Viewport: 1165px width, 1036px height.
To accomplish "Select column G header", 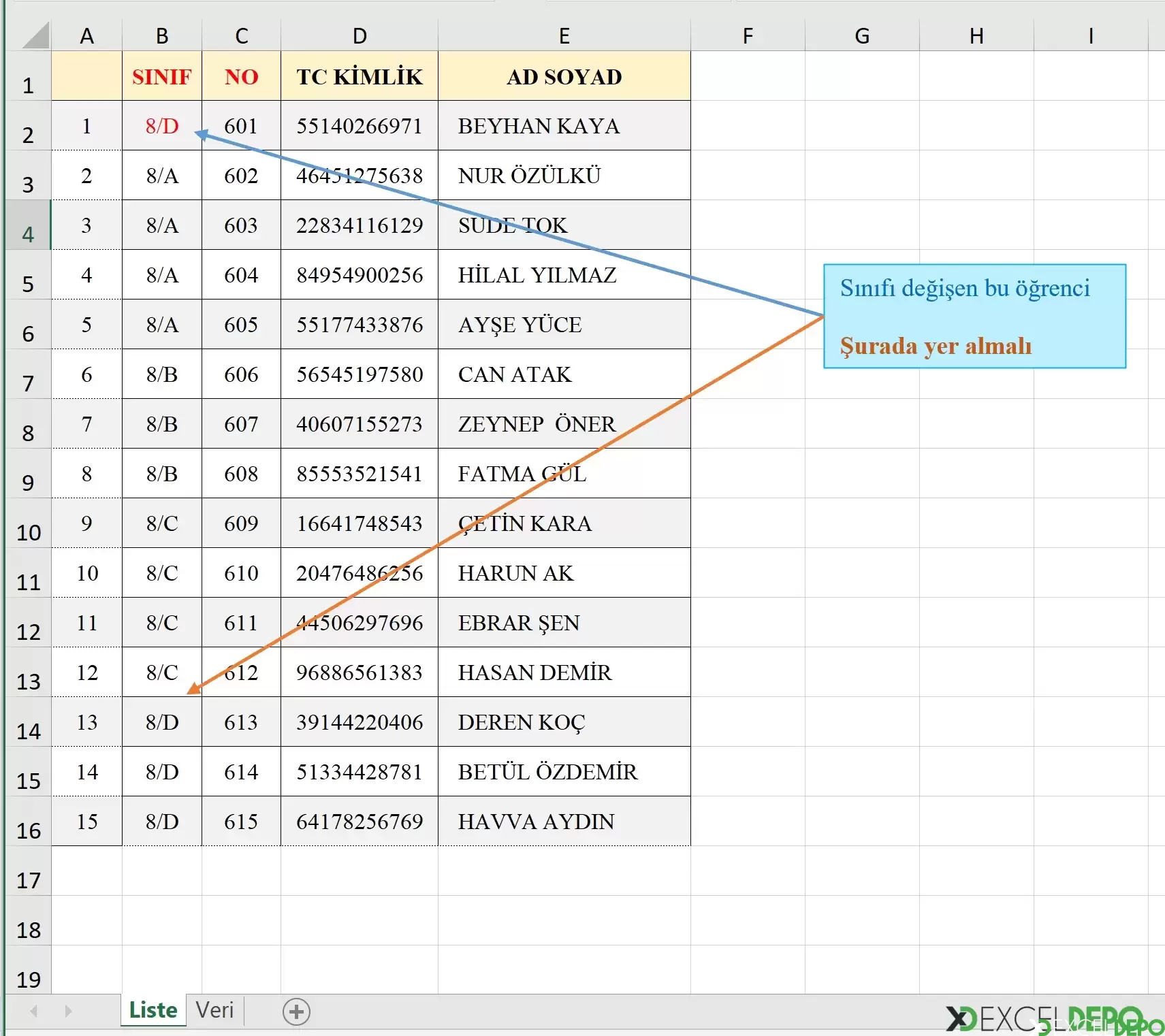I will click(862, 35).
